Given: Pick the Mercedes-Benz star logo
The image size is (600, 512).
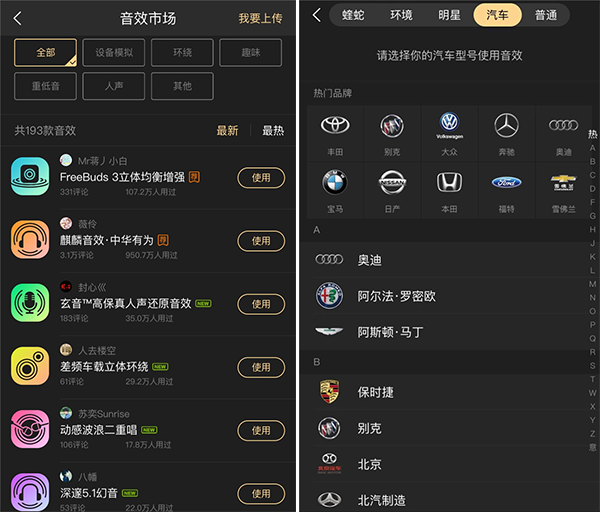Looking at the screenshot, I should [506, 125].
